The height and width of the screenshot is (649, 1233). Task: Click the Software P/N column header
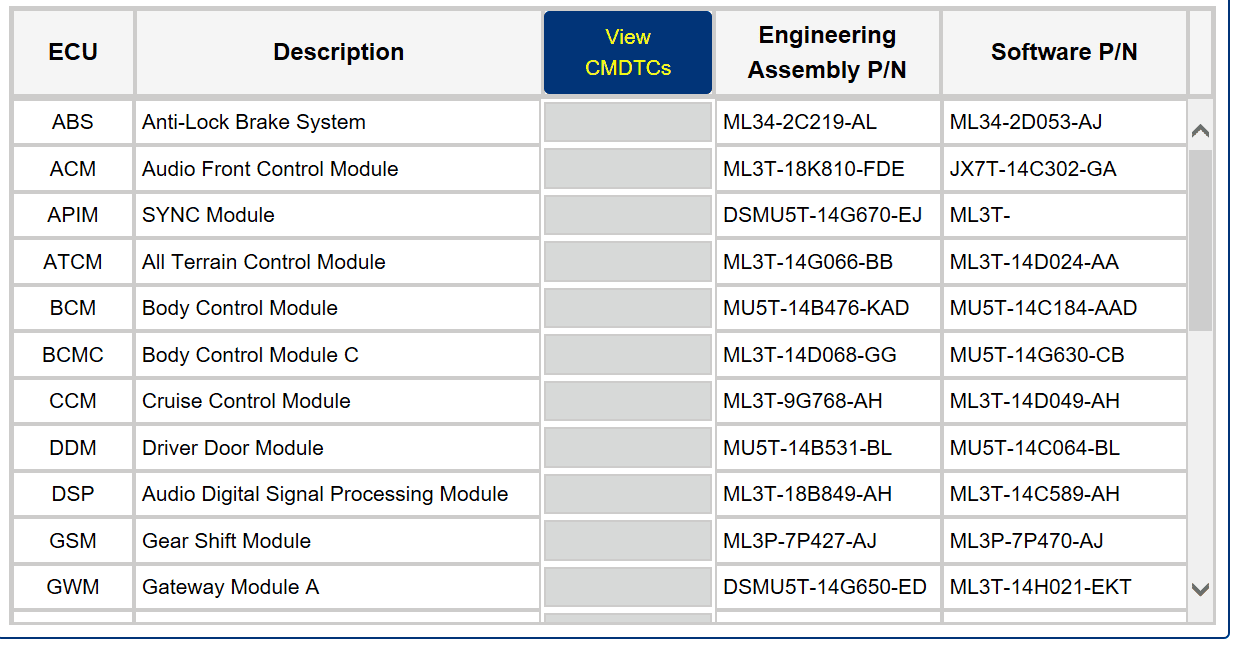(1063, 53)
